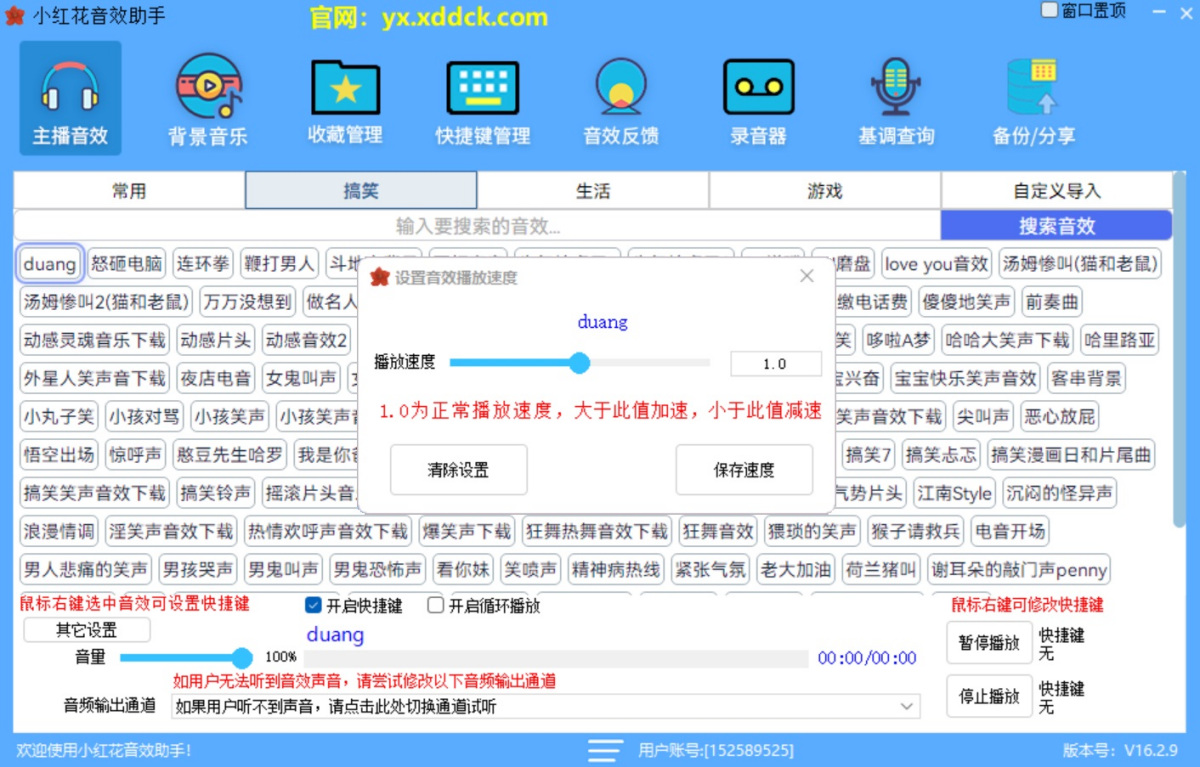打开收藏管理
Viewport: 1200px width, 767px height.
[344, 97]
